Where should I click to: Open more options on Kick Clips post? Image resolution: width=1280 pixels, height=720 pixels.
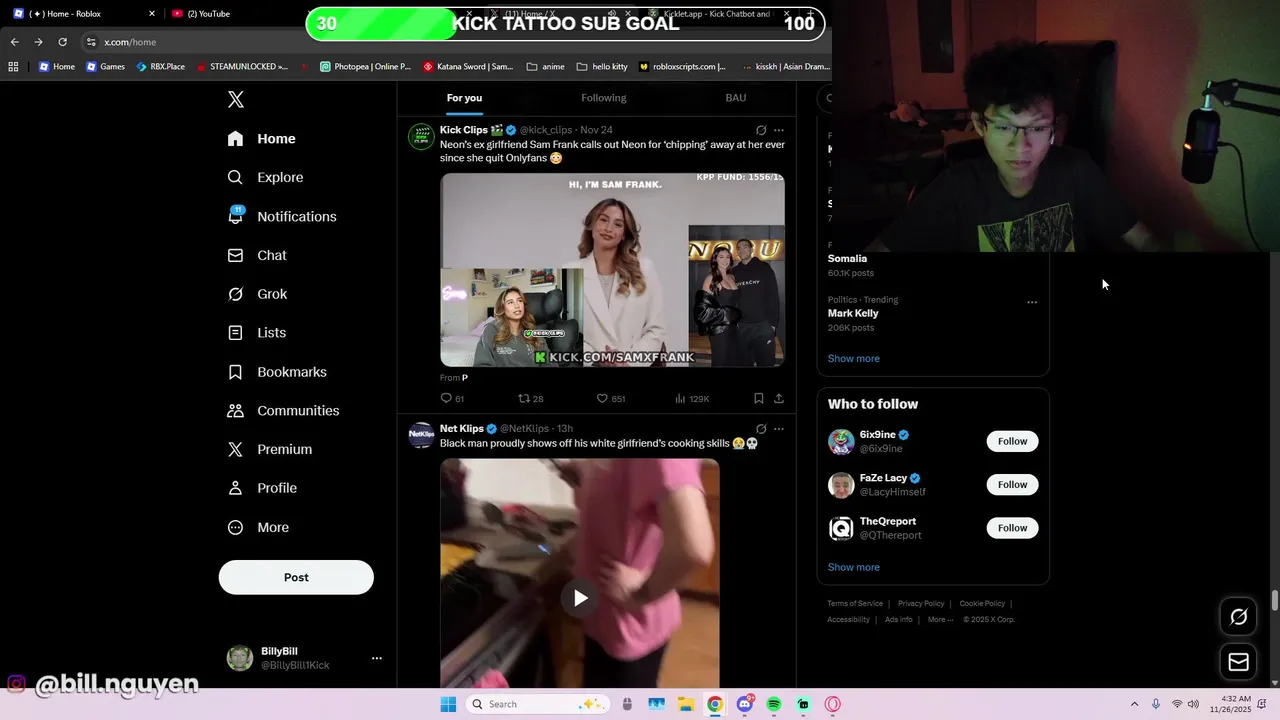click(779, 130)
